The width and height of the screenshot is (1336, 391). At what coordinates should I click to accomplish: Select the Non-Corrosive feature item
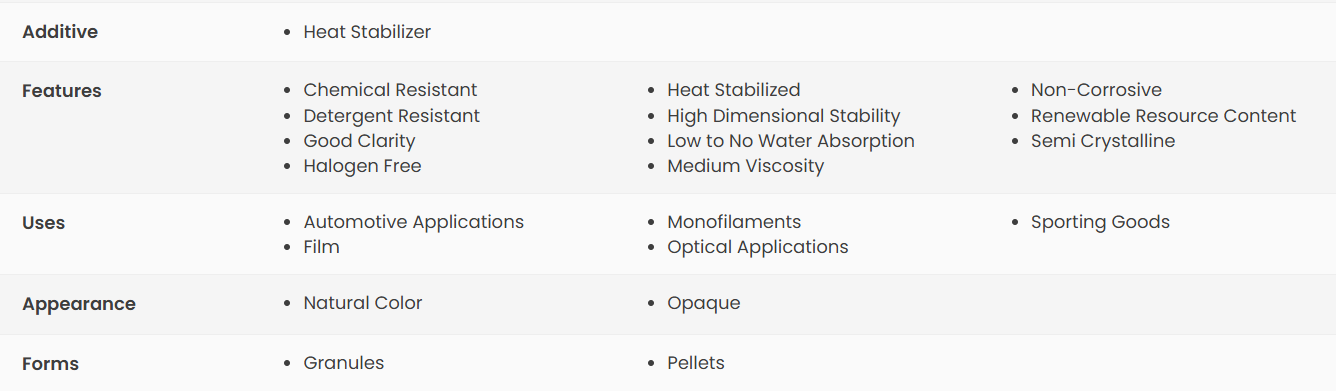click(1096, 90)
